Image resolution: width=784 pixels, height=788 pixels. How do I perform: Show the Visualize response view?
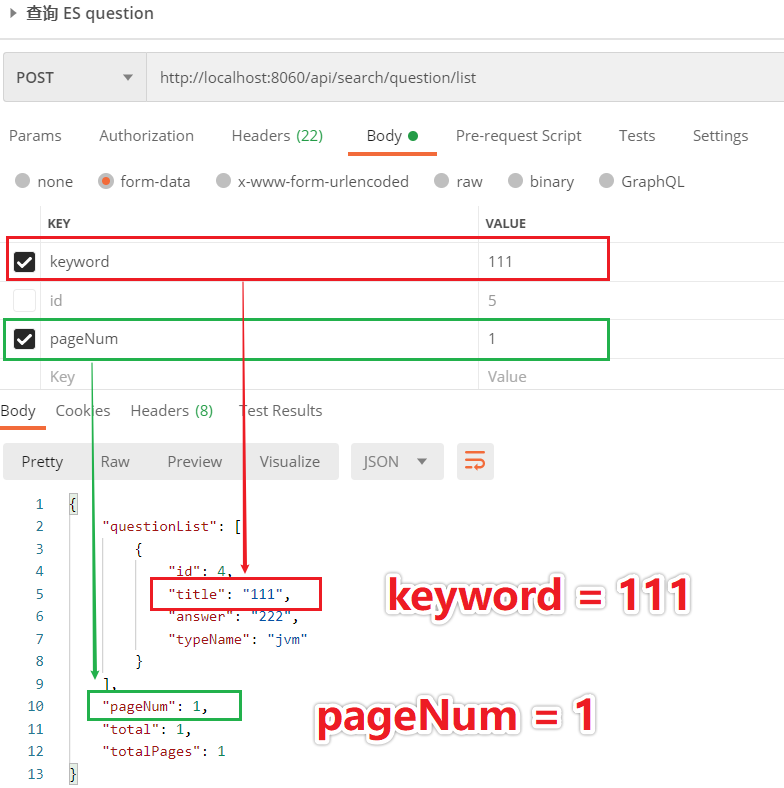(290, 461)
